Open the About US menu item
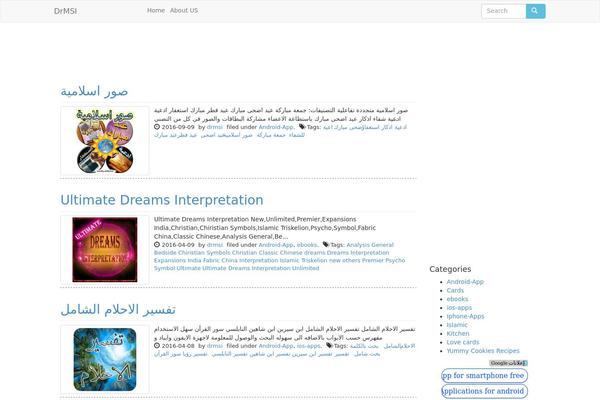 point(184,11)
